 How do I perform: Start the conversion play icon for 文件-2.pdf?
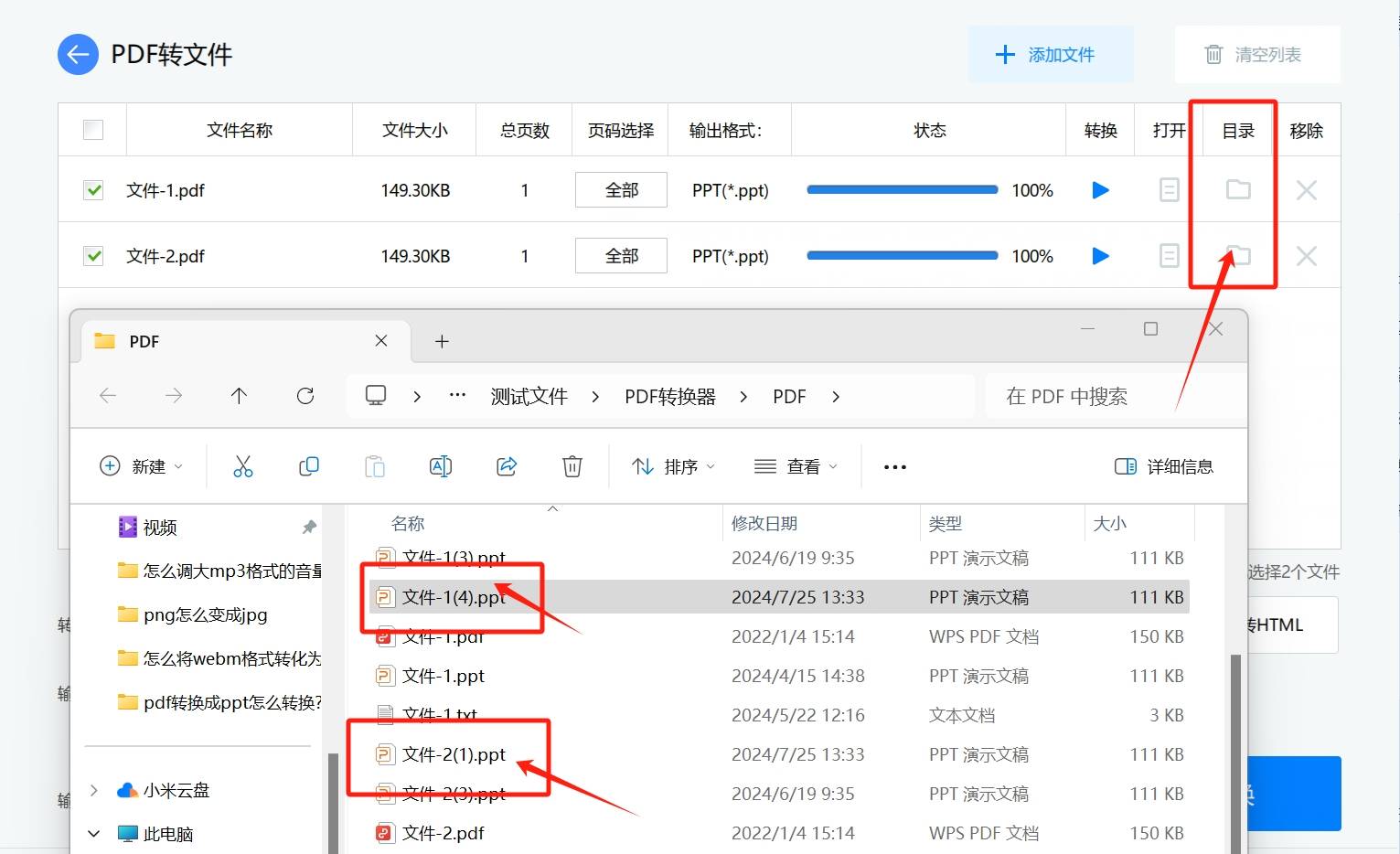[x=1101, y=256]
